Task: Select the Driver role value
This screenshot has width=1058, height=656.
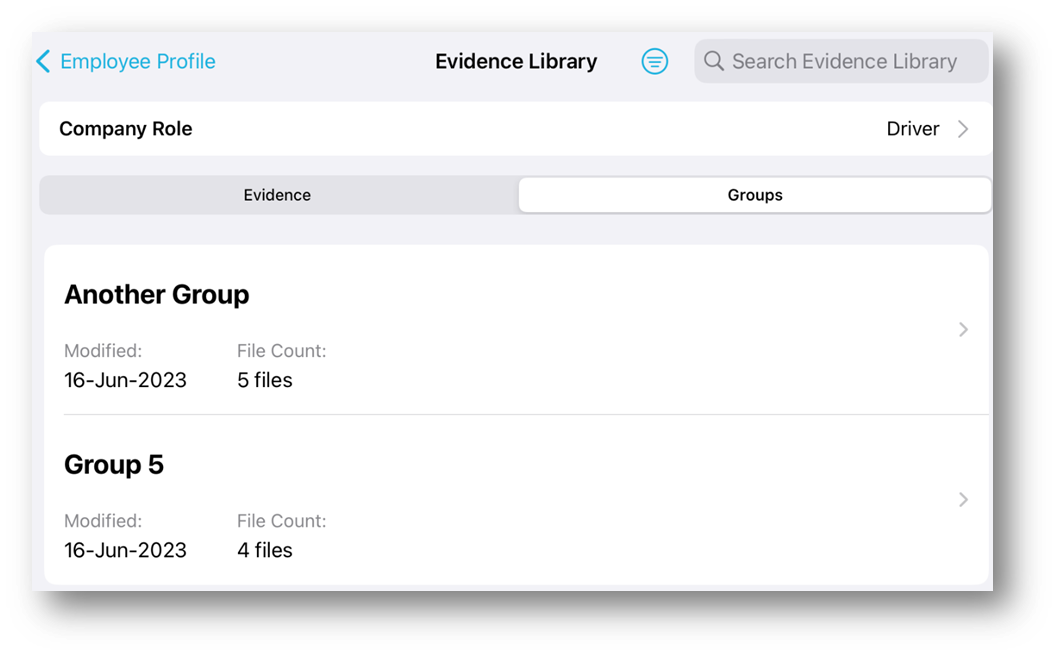Action: (912, 129)
